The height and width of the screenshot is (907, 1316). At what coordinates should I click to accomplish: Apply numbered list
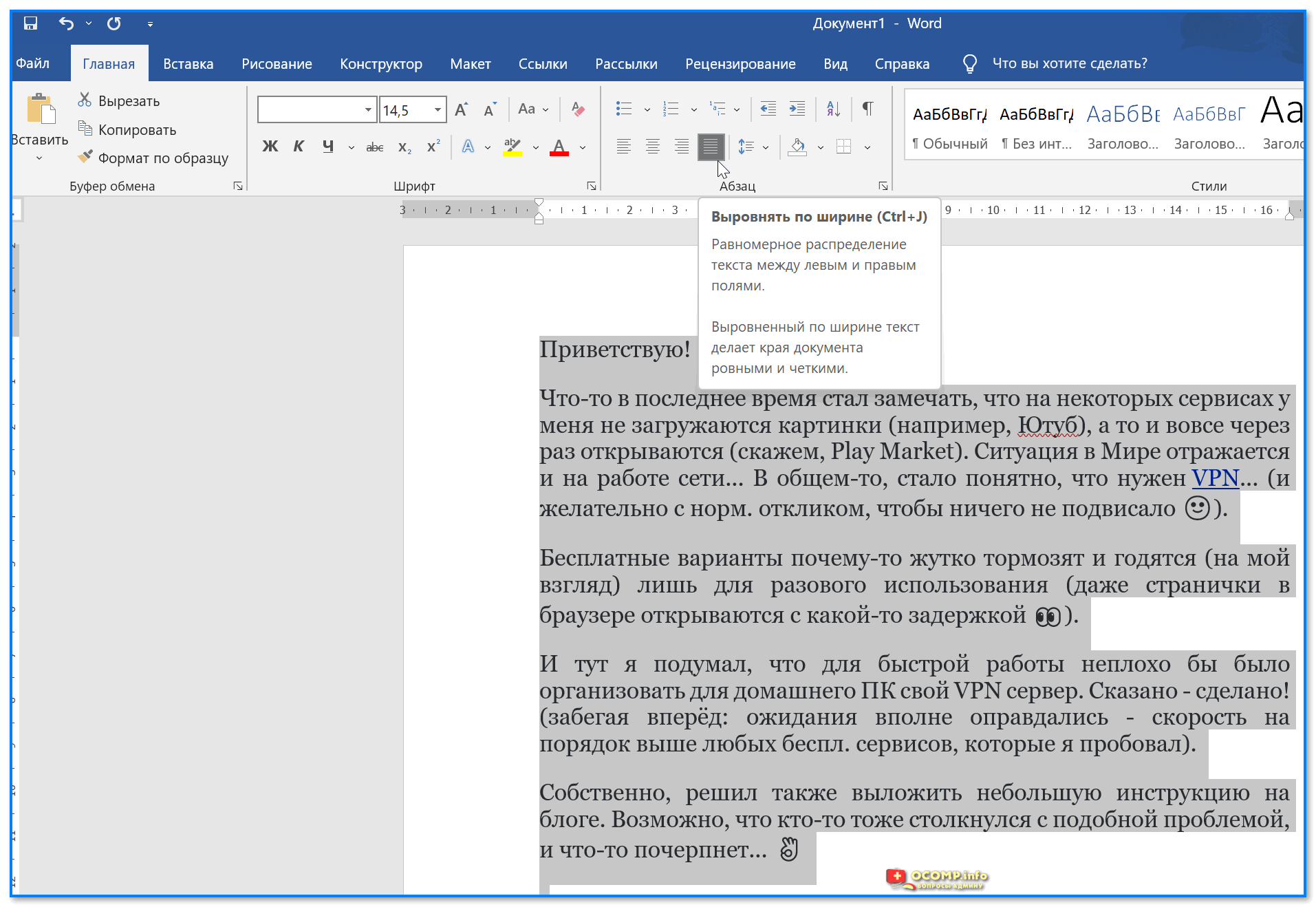671,109
